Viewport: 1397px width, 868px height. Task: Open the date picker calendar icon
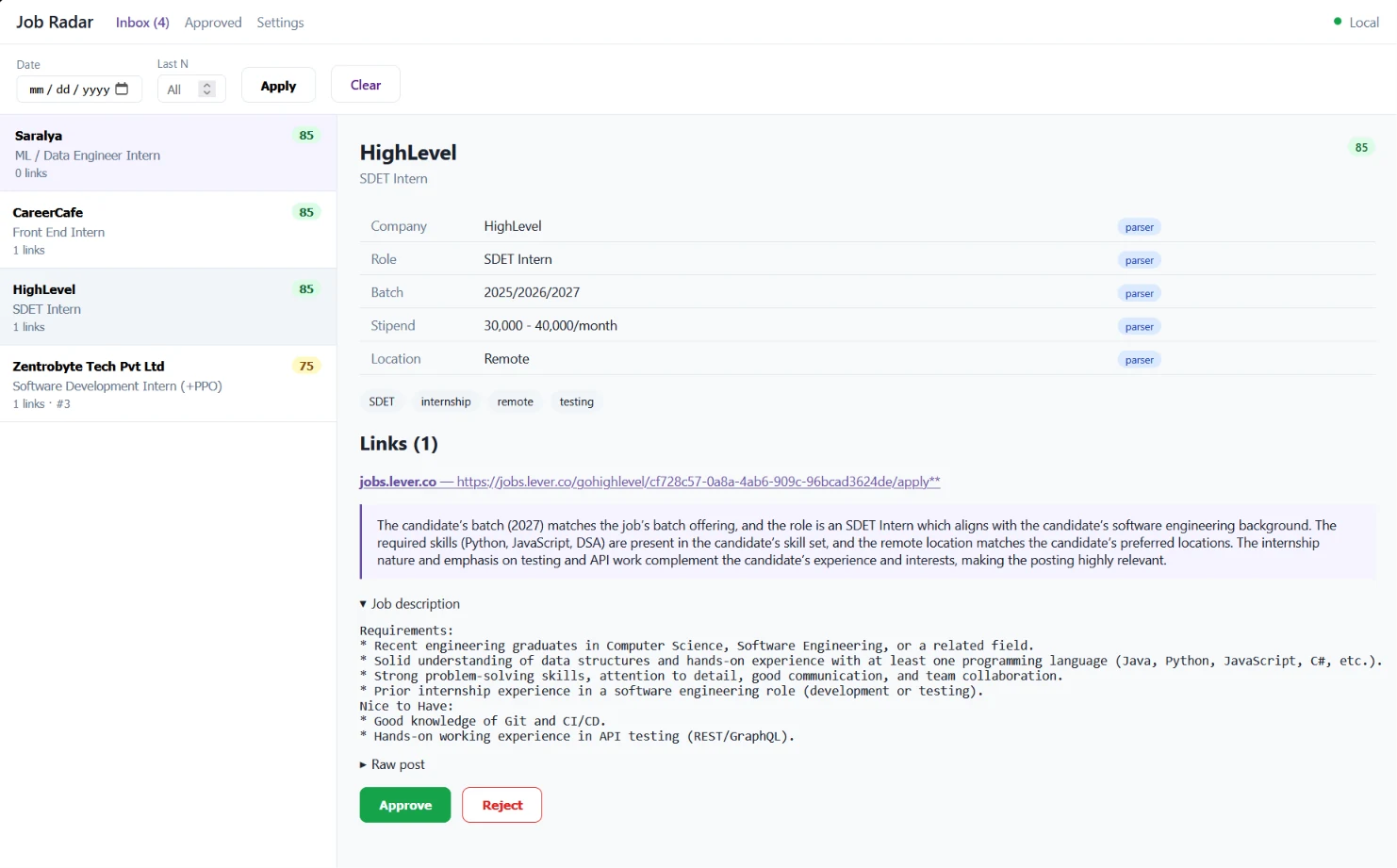[122, 89]
